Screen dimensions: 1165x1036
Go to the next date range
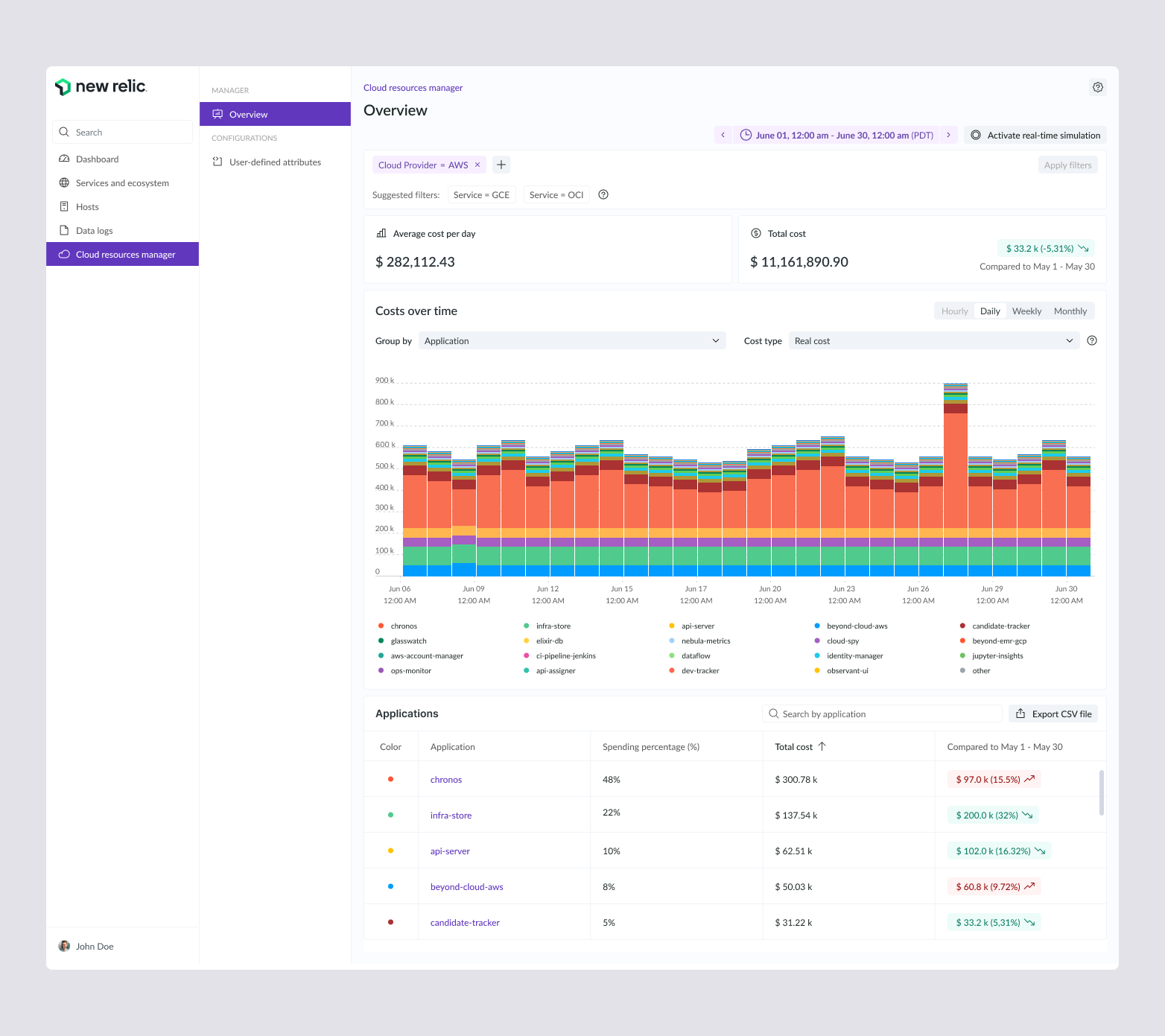(948, 135)
